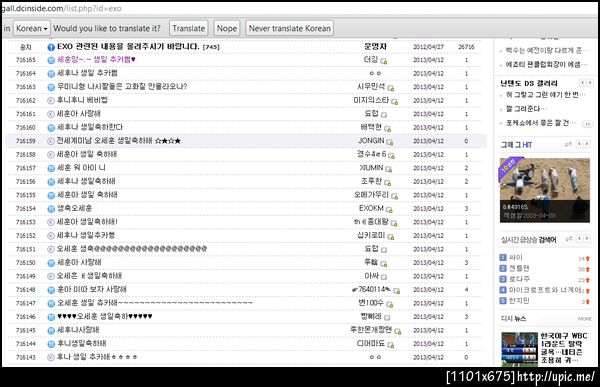The height and width of the screenshot is (387, 600).
Task: Click the notice date 2012/04/27
Action: click(x=429, y=47)
